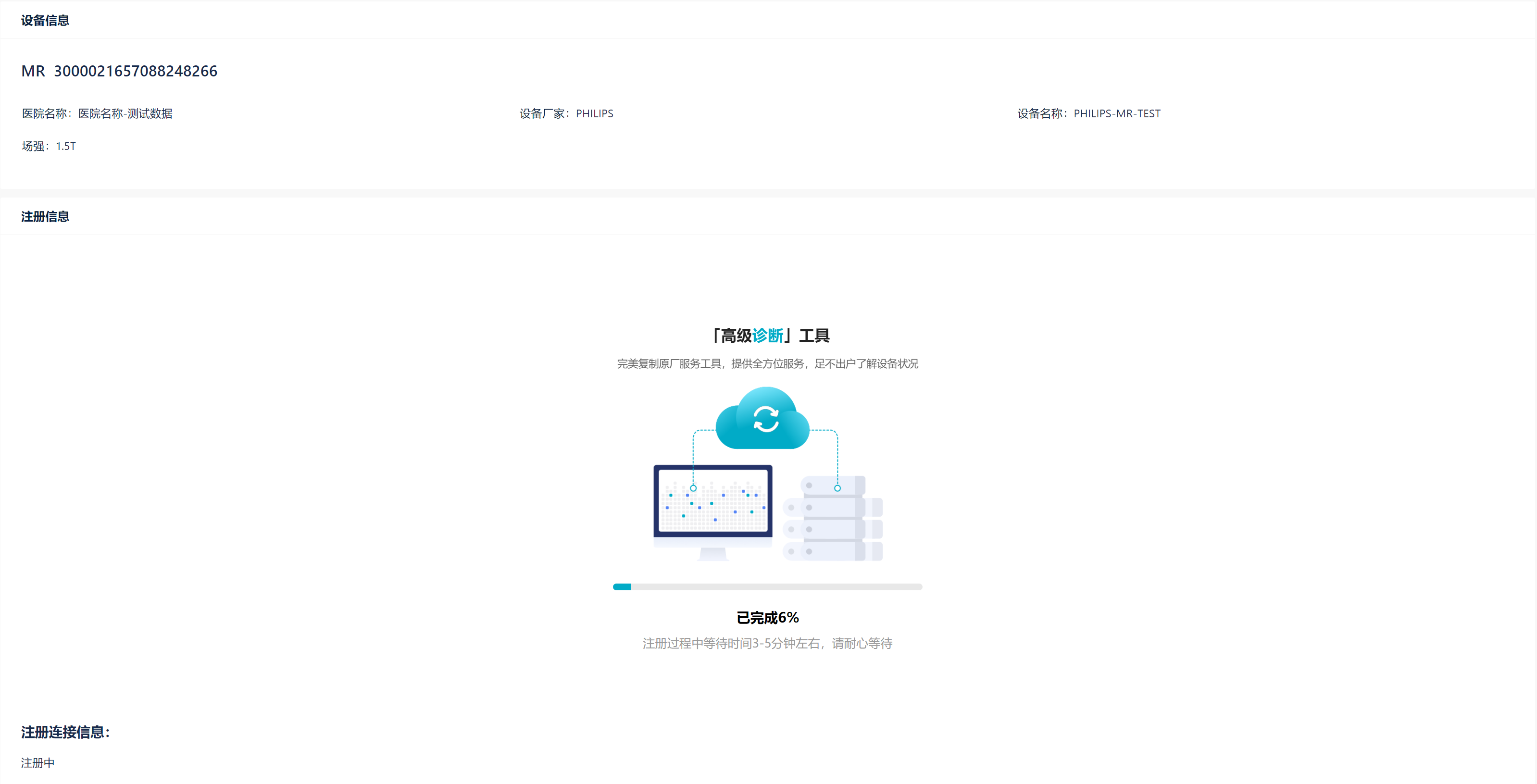Click the connector node on the monitor line
The image size is (1537, 784).
coord(693,487)
